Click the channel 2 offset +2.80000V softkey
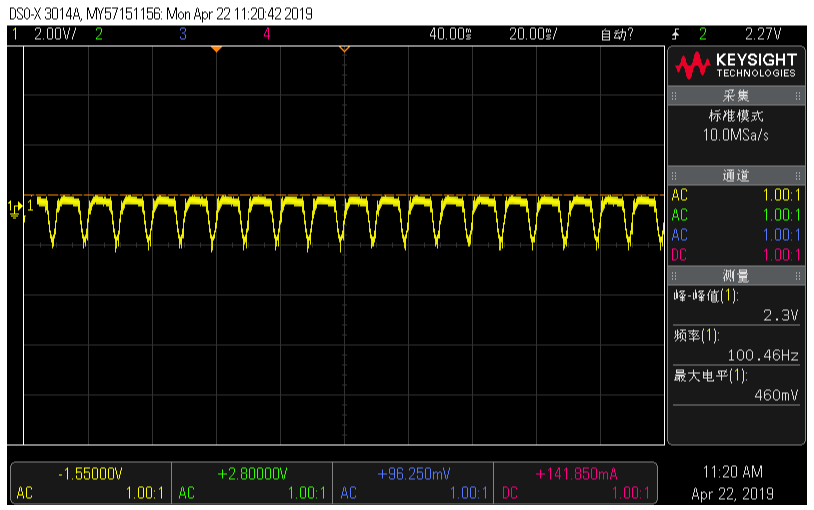Screen dimensions: 814x510 252,483
